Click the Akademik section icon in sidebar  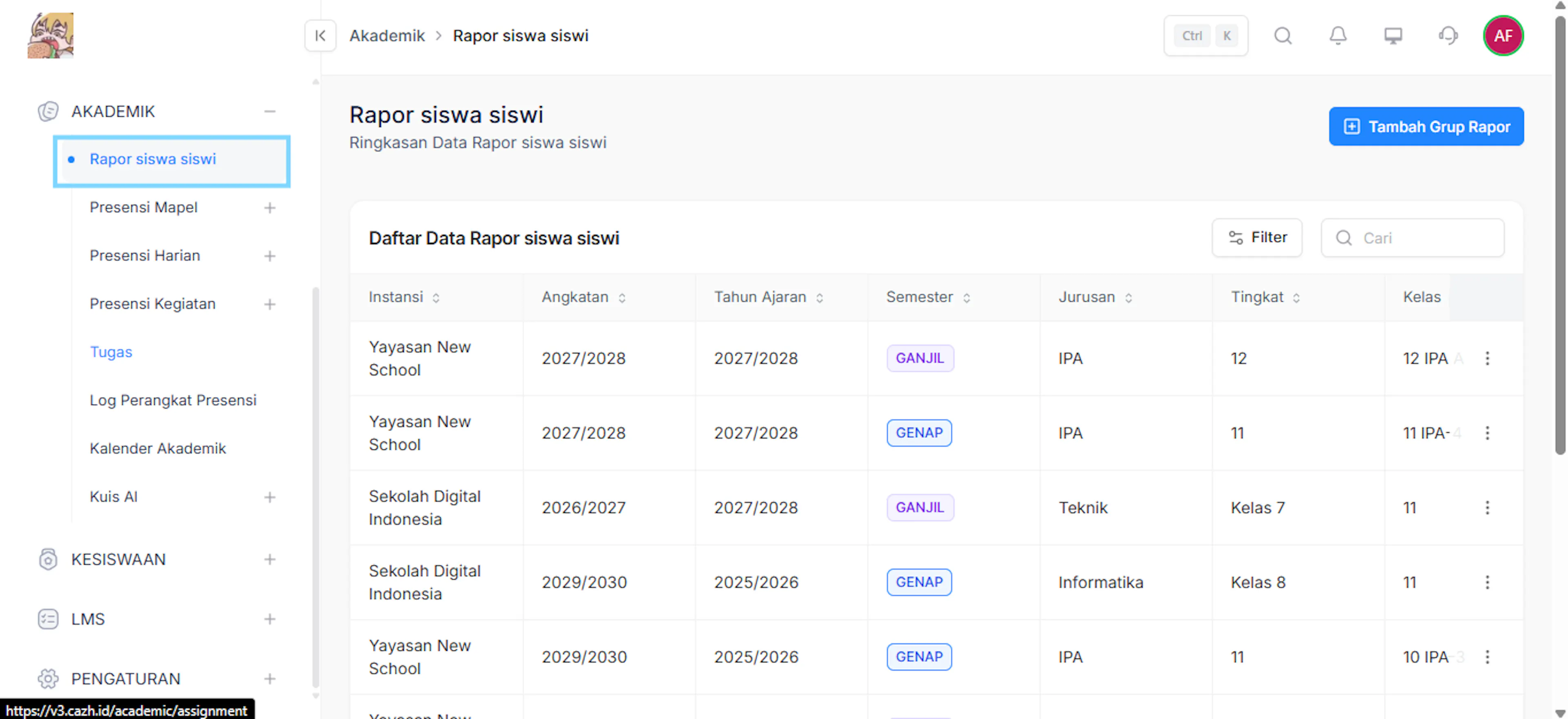(48, 111)
